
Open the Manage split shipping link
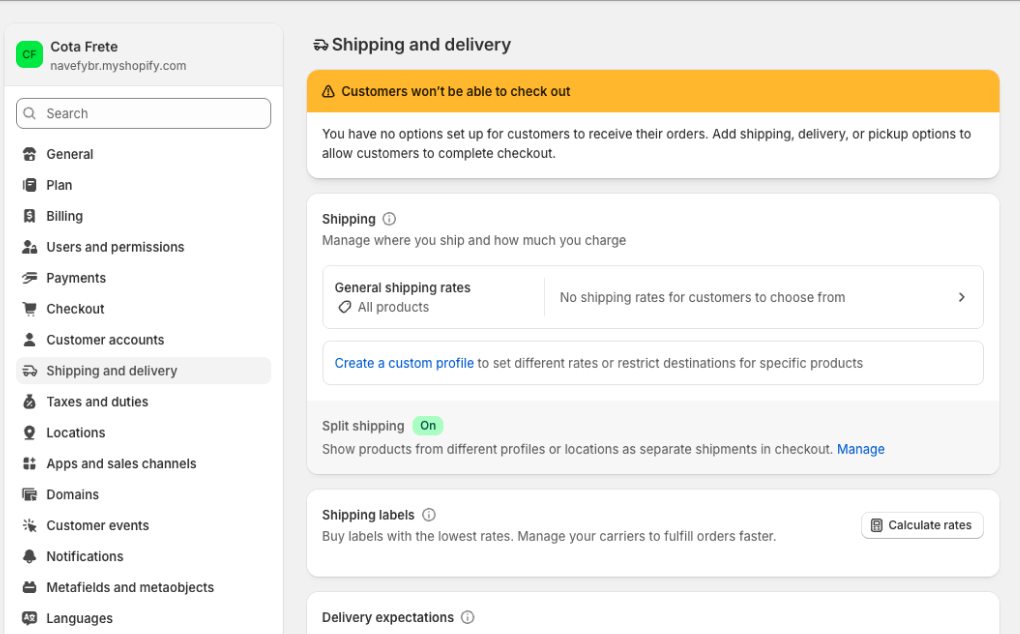click(x=860, y=449)
